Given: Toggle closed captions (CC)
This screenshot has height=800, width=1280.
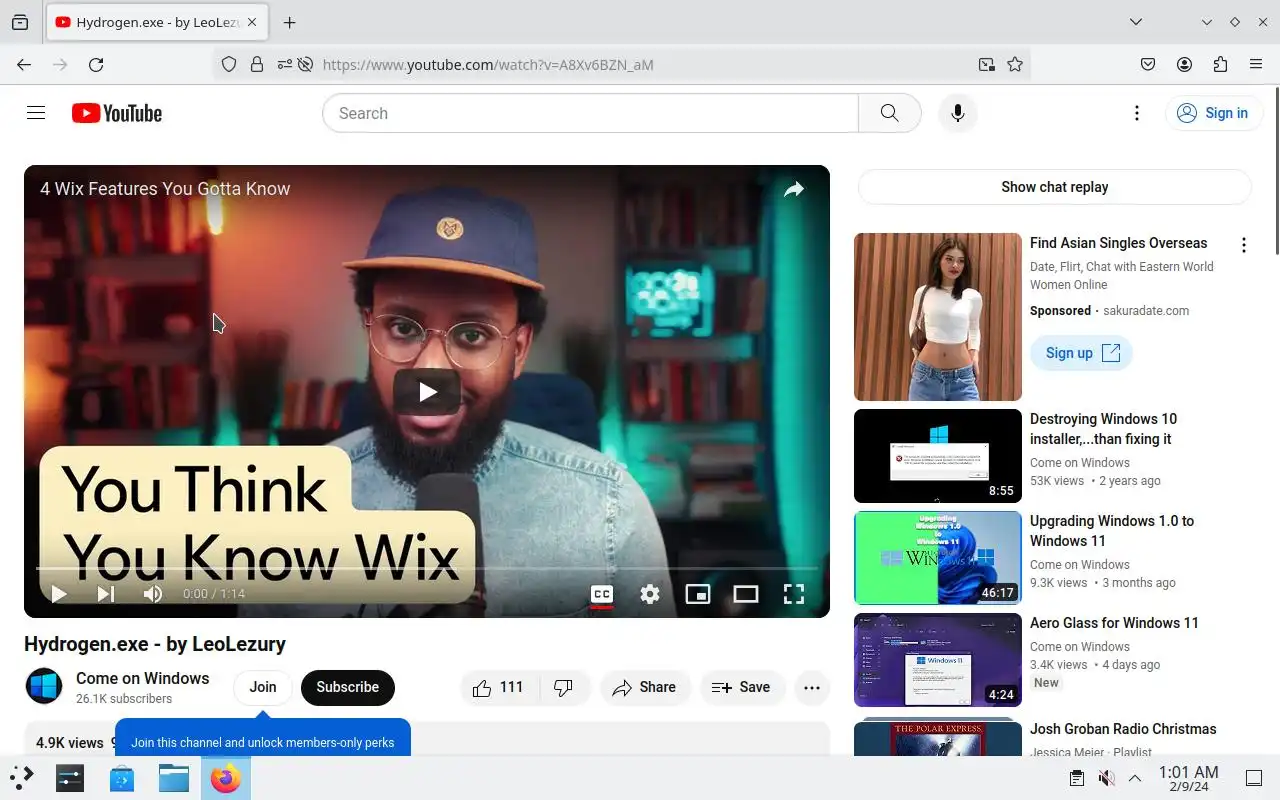Looking at the screenshot, I should [x=602, y=594].
